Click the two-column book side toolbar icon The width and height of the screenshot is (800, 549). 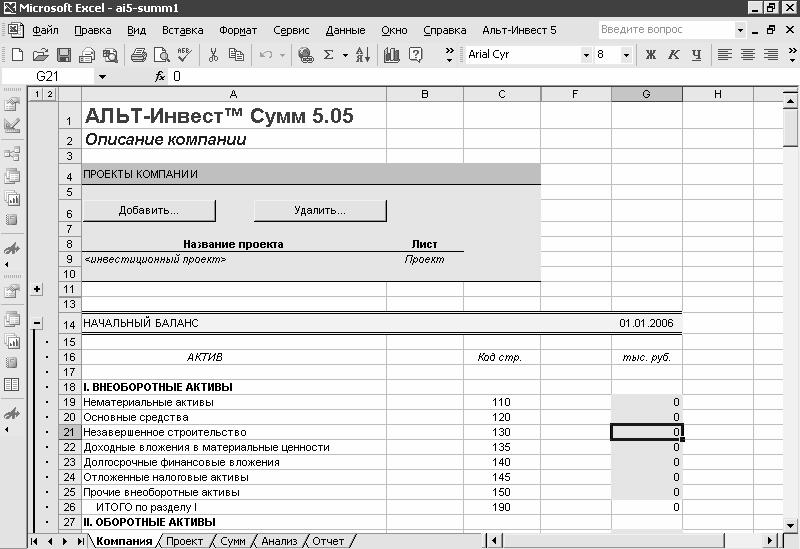[12, 385]
